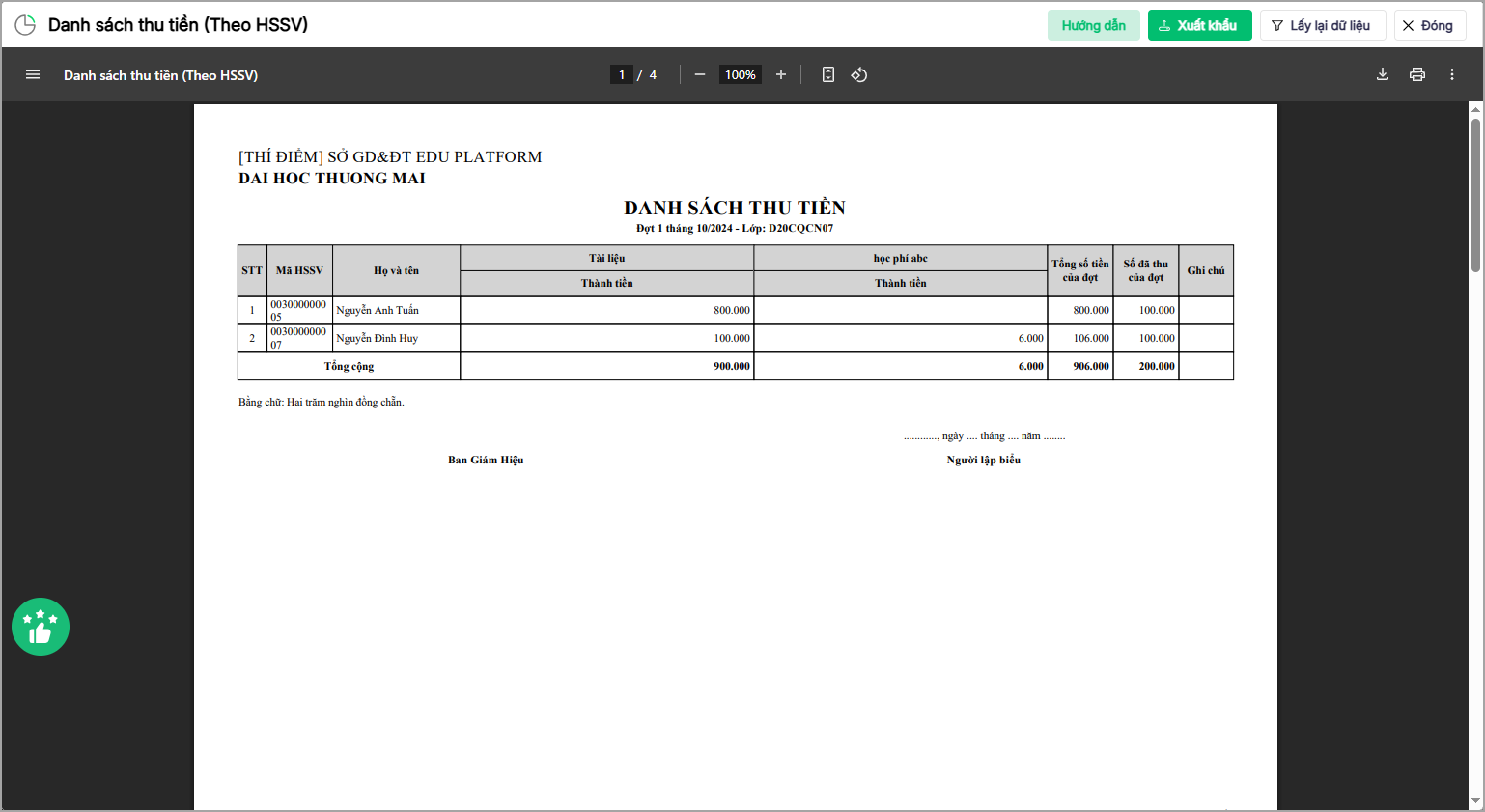Click the 100% zoom level field
The width and height of the screenshot is (1485, 812).
[x=741, y=74]
